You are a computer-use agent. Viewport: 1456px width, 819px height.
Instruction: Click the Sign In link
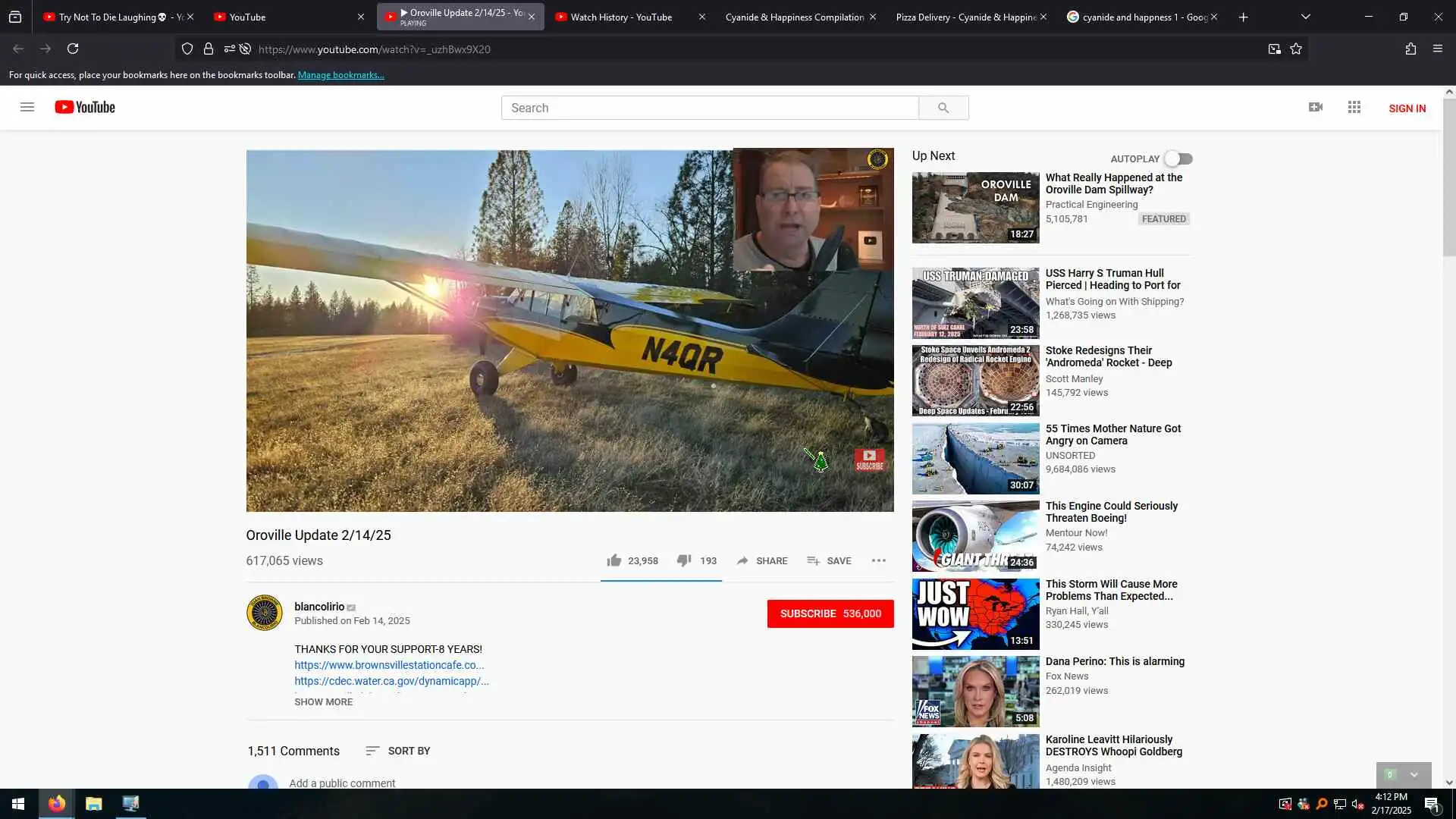(x=1407, y=108)
